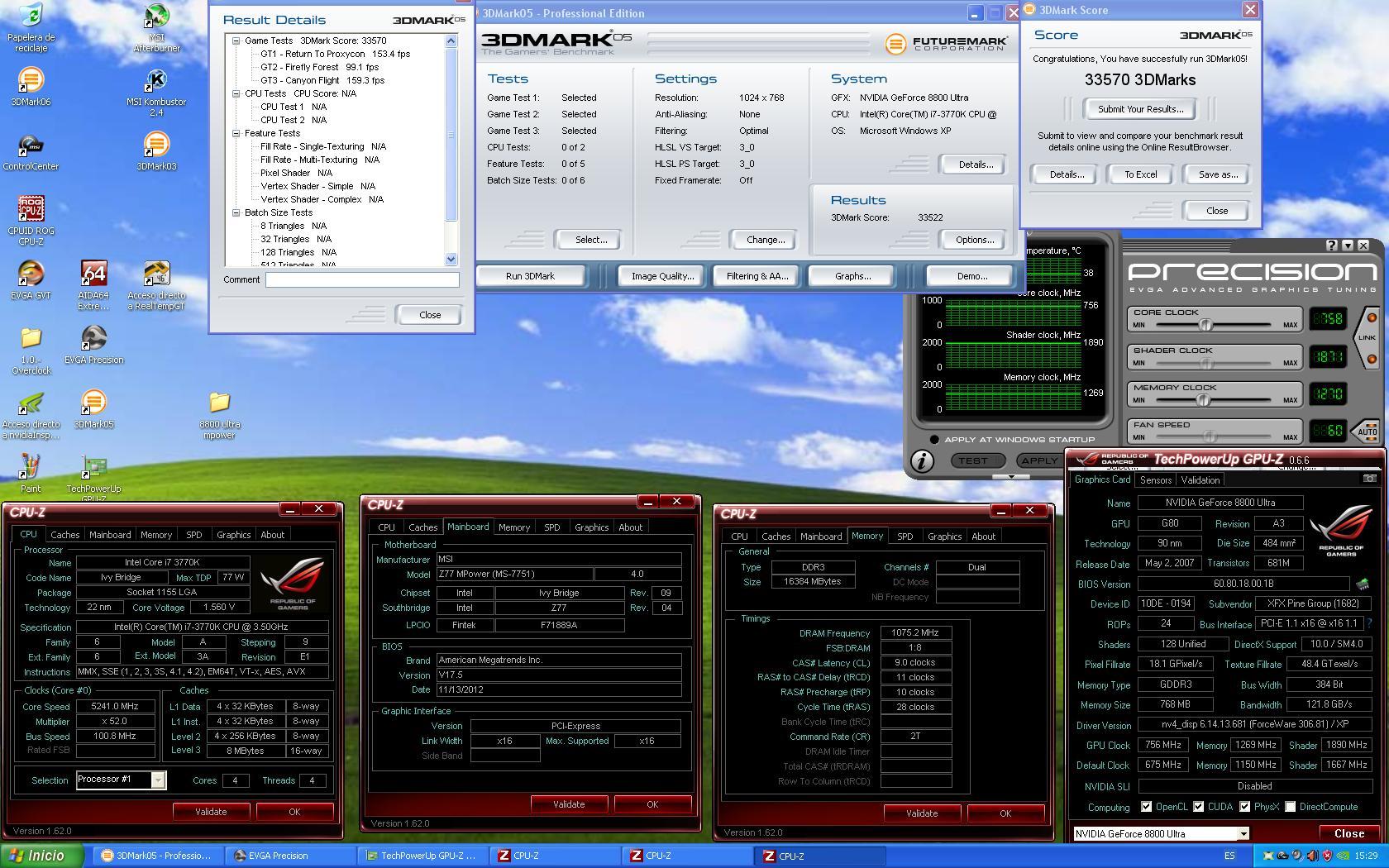Screen dimensions: 1389x868
Task: Uncheck the PhysX checkbox in GPU-Z
Action: click(1244, 807)
